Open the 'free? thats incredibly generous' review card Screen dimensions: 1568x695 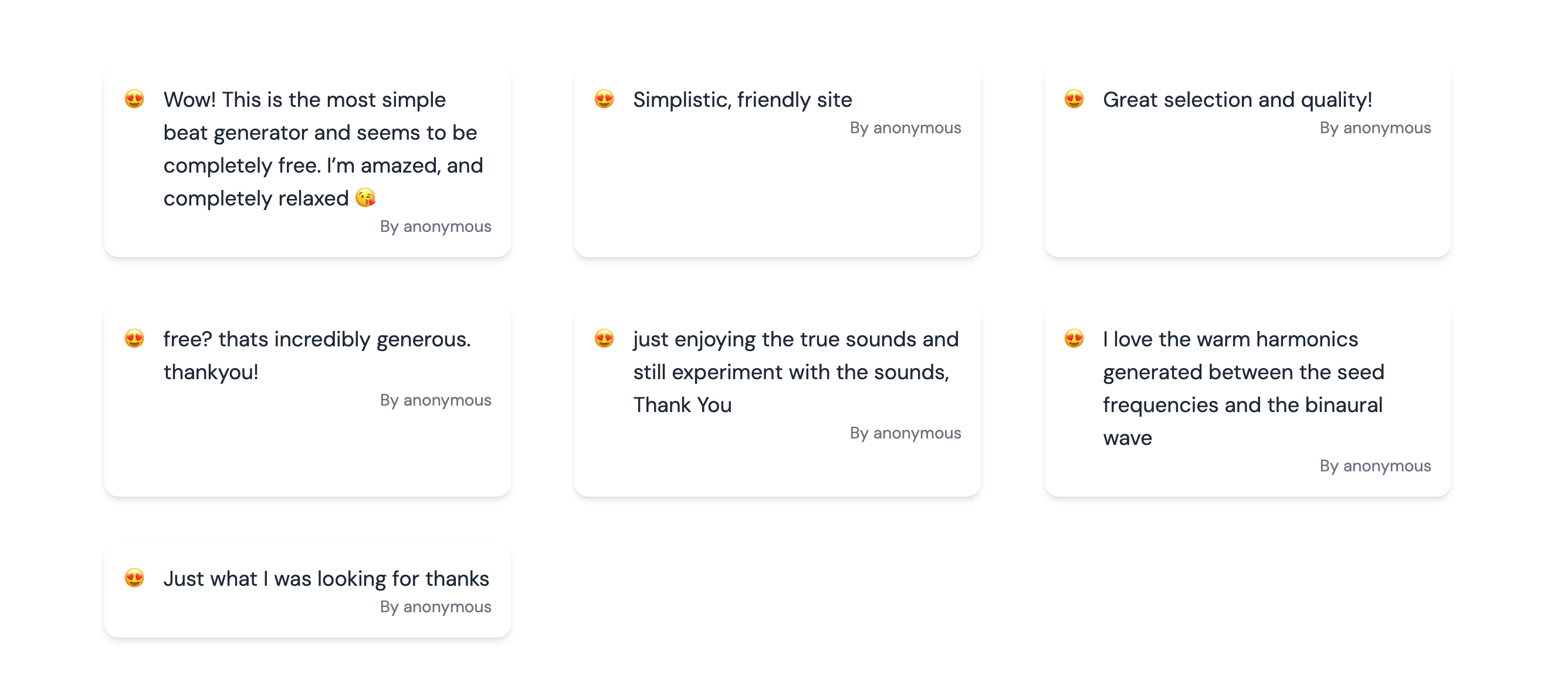307,402
